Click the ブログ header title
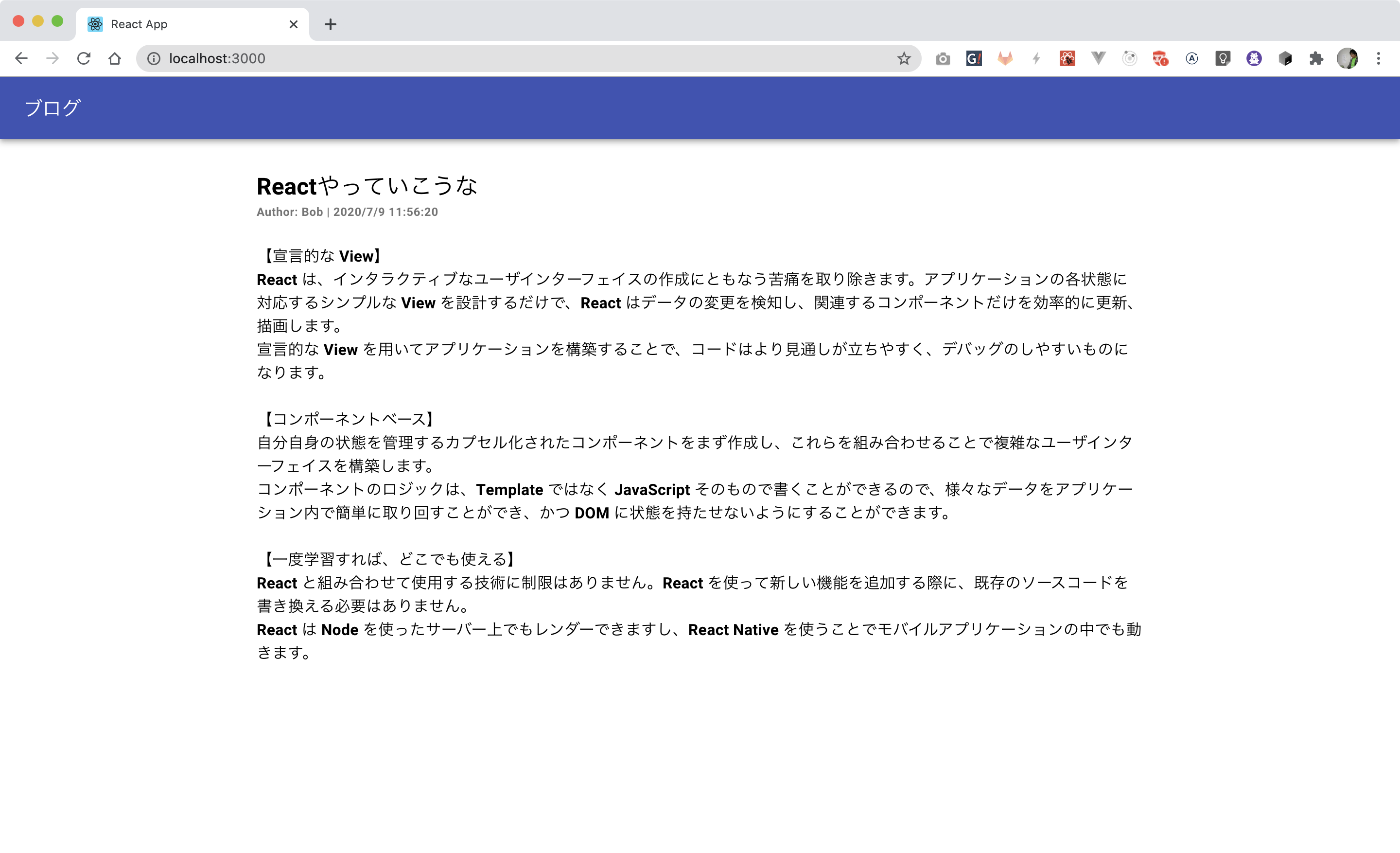The height and width of the screenshot is (853, 1400). point(52,108)
